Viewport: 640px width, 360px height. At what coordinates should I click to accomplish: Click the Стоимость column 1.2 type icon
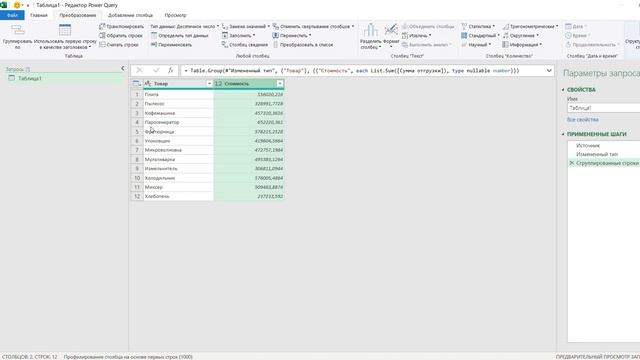pyautogui.click(x=218, y=84)
